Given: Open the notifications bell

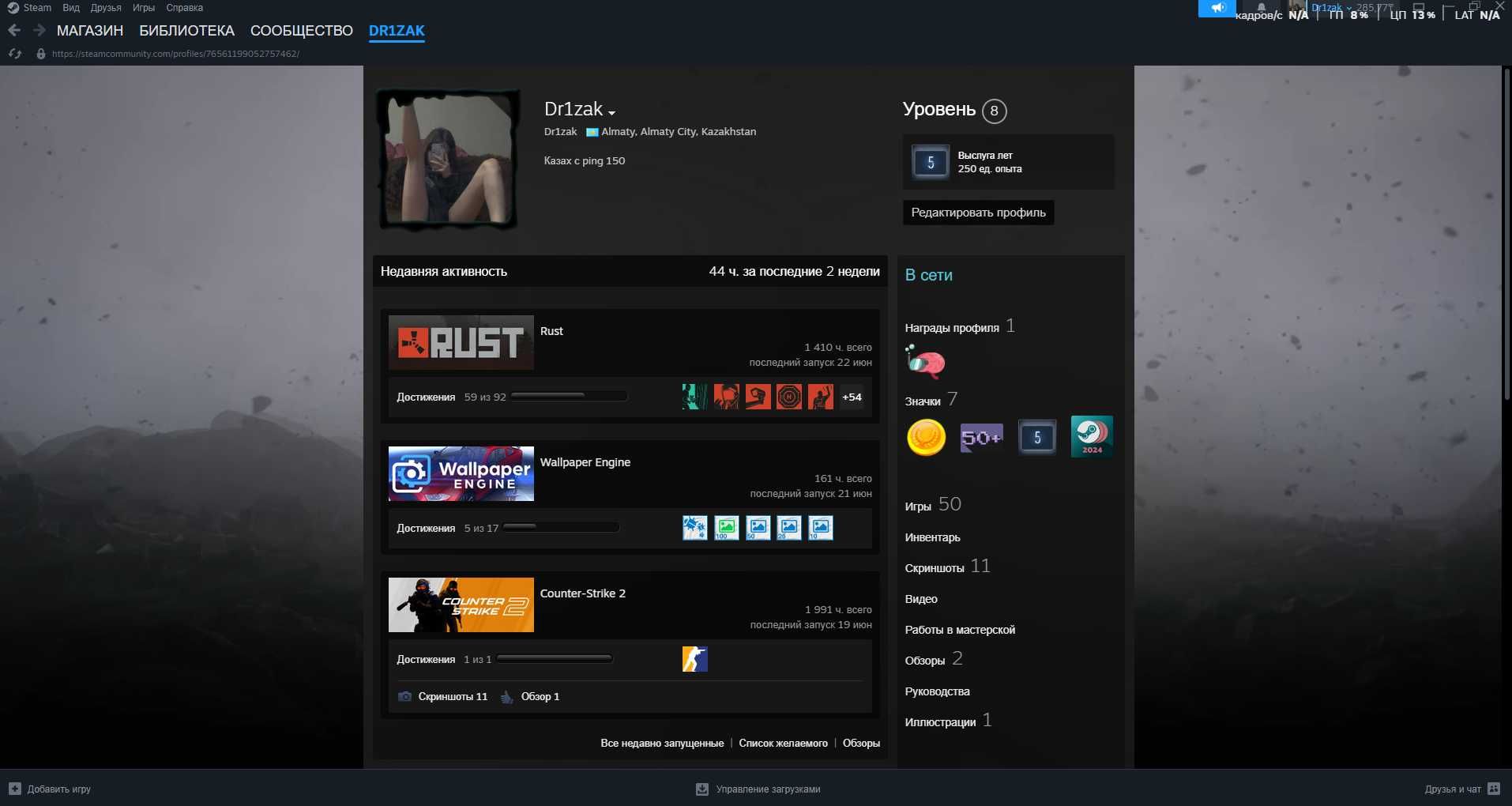Looking at the screenshot, I should (x=1261, y=6).
